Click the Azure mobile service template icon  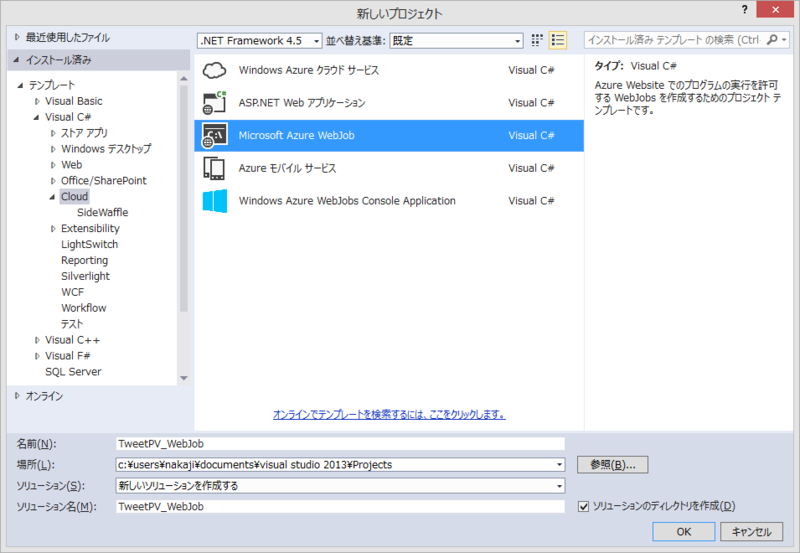coord(214,168)
